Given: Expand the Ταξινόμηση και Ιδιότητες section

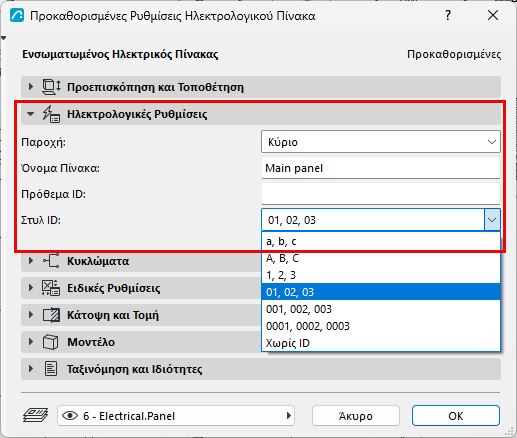Looking at the screenshot, I should (31, 369).
